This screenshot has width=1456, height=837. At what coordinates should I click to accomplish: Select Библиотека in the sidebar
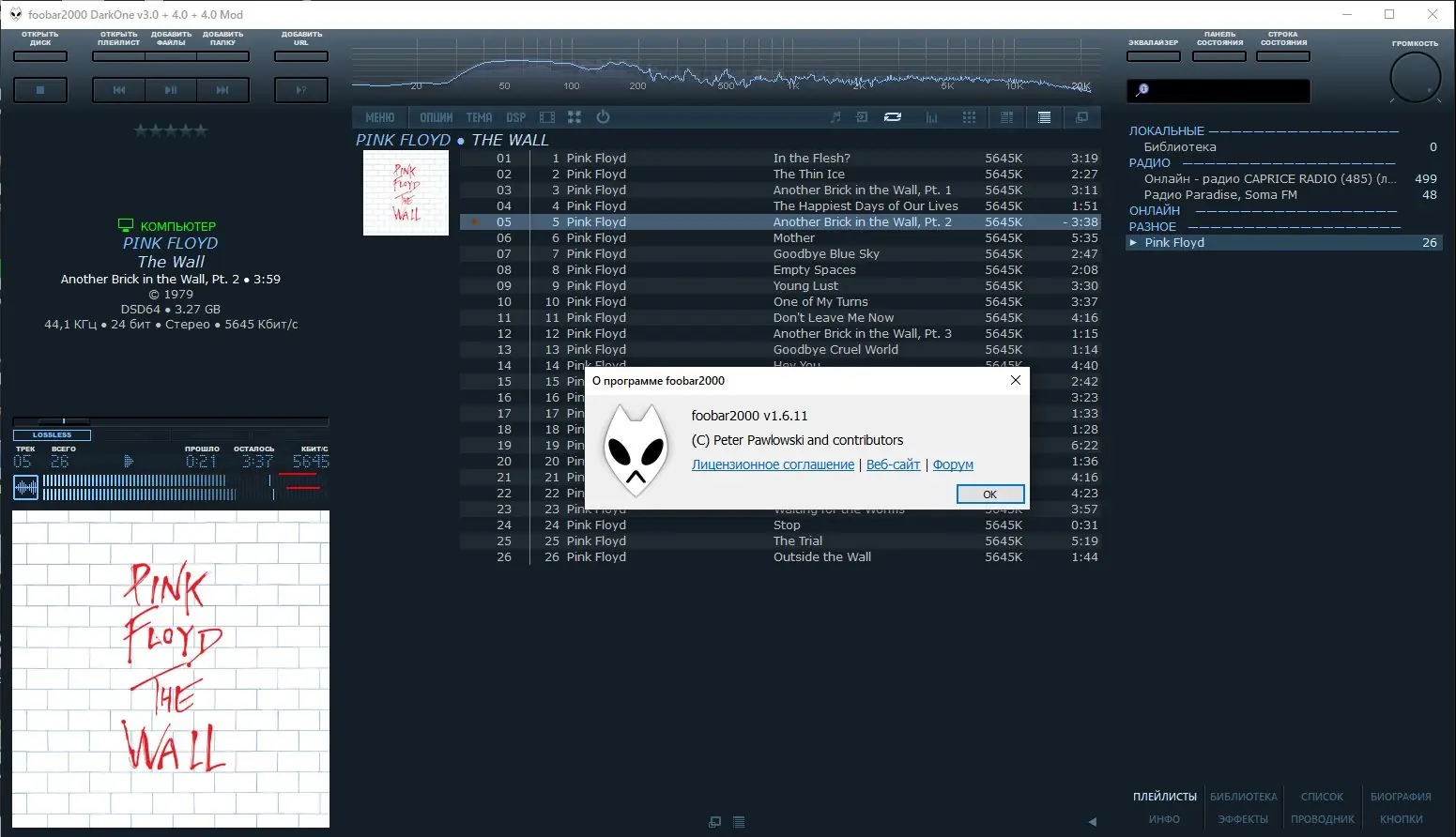(1283, 147)
